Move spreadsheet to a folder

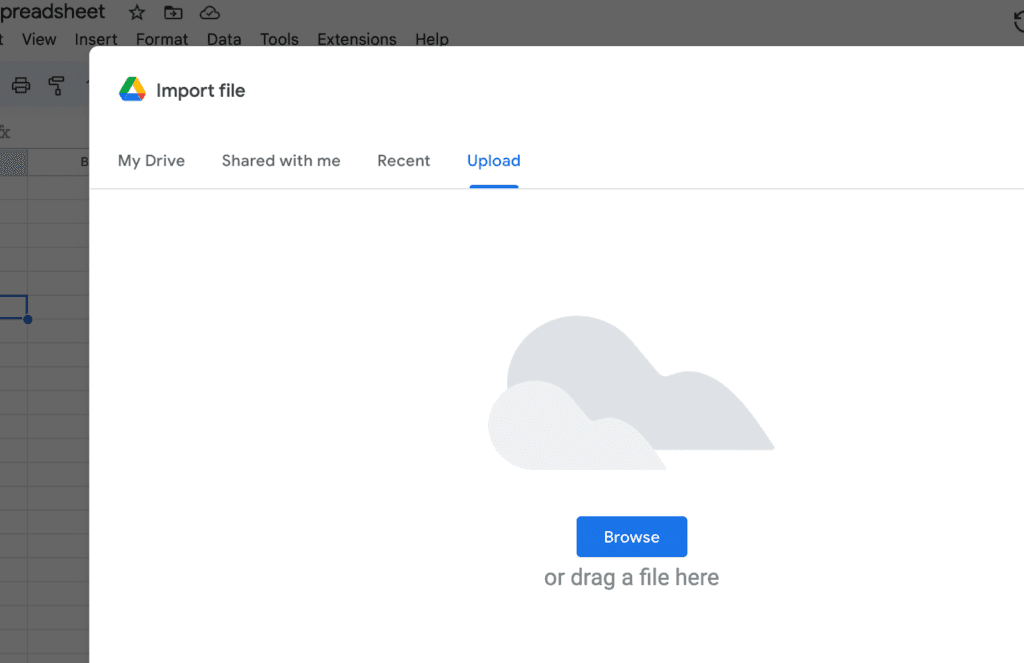pyautogui.click(x=173, y=12)
